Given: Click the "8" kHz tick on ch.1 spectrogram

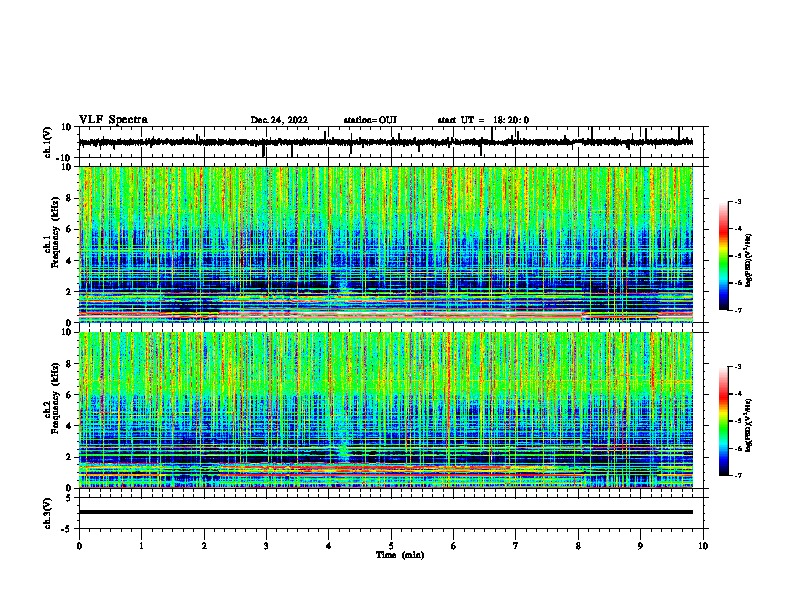Looking at the screenshot, I should click(x=69, y=198).
